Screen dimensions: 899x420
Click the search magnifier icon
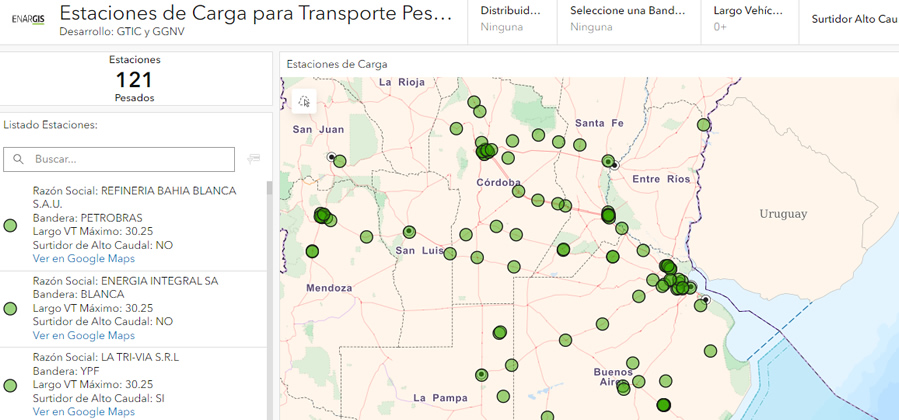click(x=19, y=159)
